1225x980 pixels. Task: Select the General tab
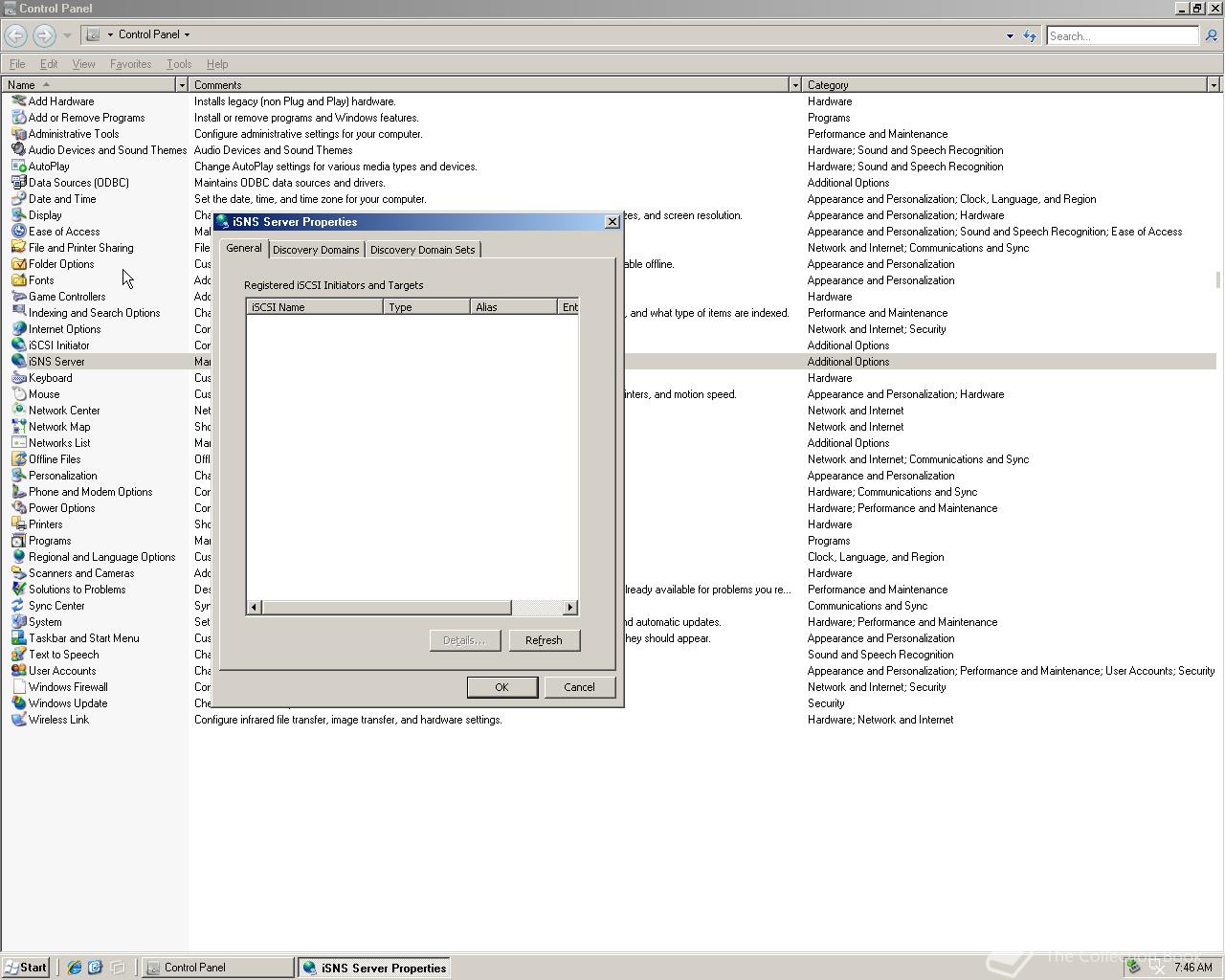pos(244,248)
